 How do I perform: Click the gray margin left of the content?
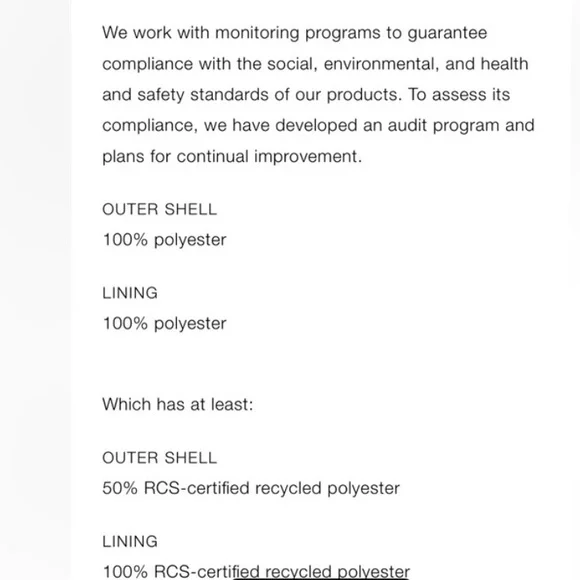point(35,290)
